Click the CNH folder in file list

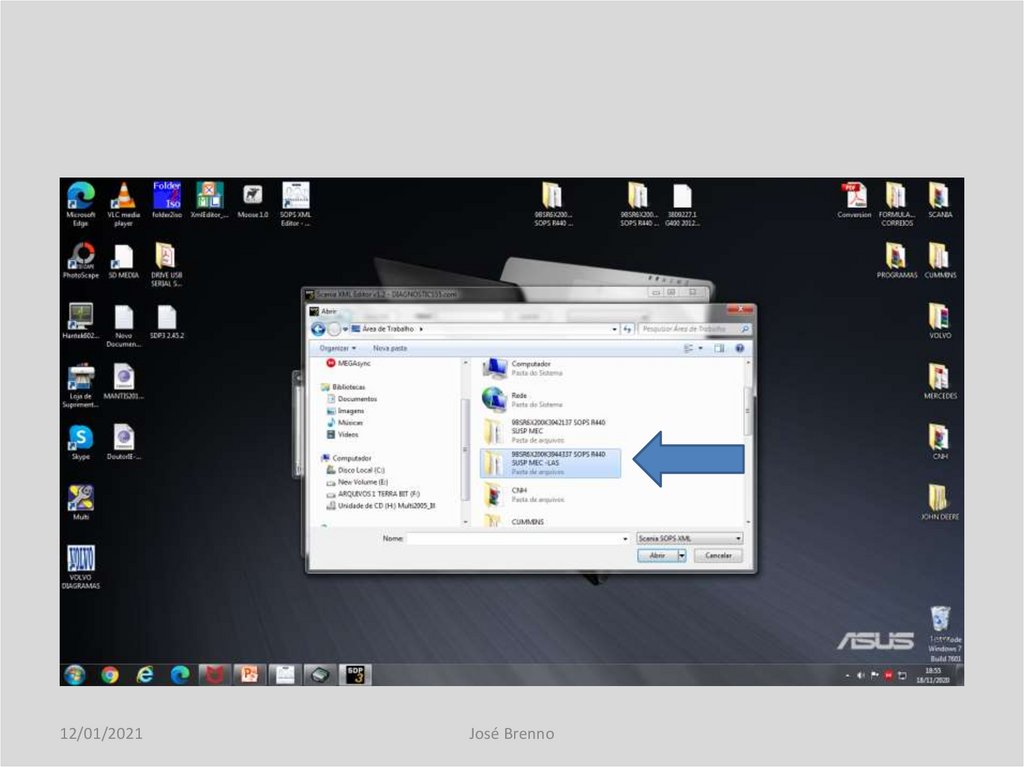tap(519, 494)
